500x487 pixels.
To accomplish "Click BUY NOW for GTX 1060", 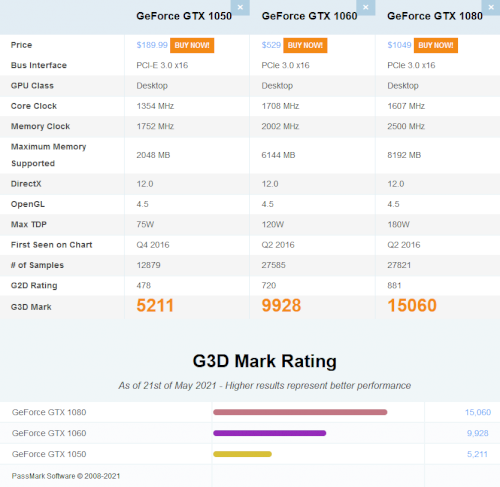I will click(305, 45).
